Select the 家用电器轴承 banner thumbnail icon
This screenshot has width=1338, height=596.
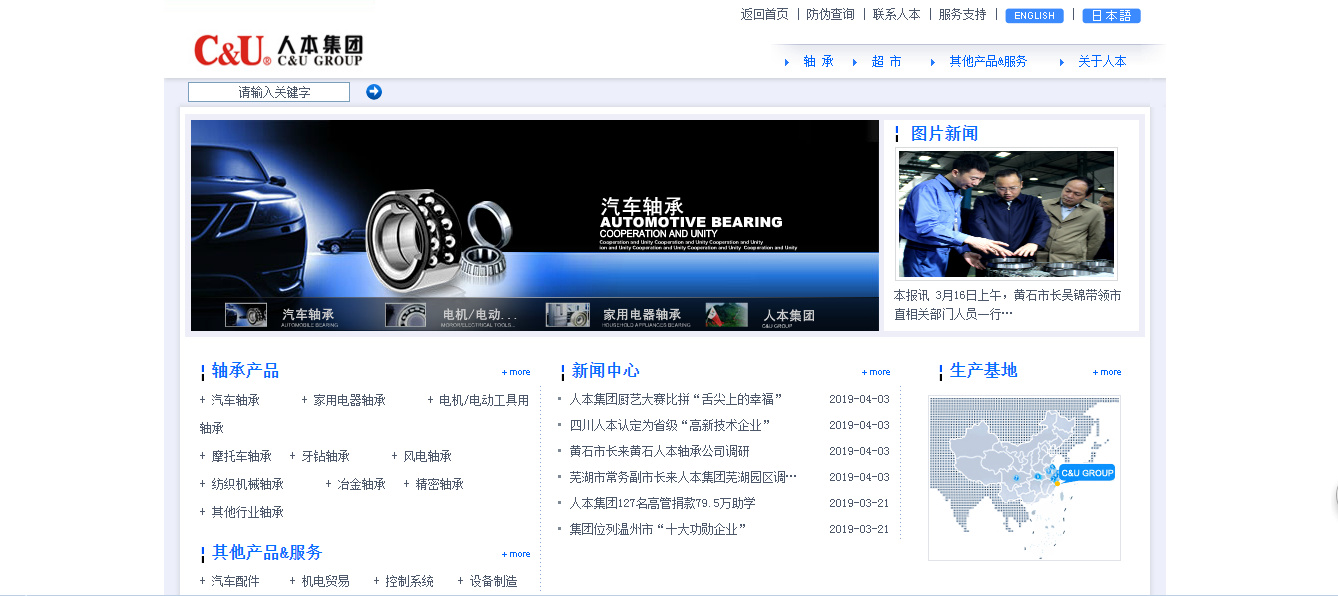tap(566, 314)
